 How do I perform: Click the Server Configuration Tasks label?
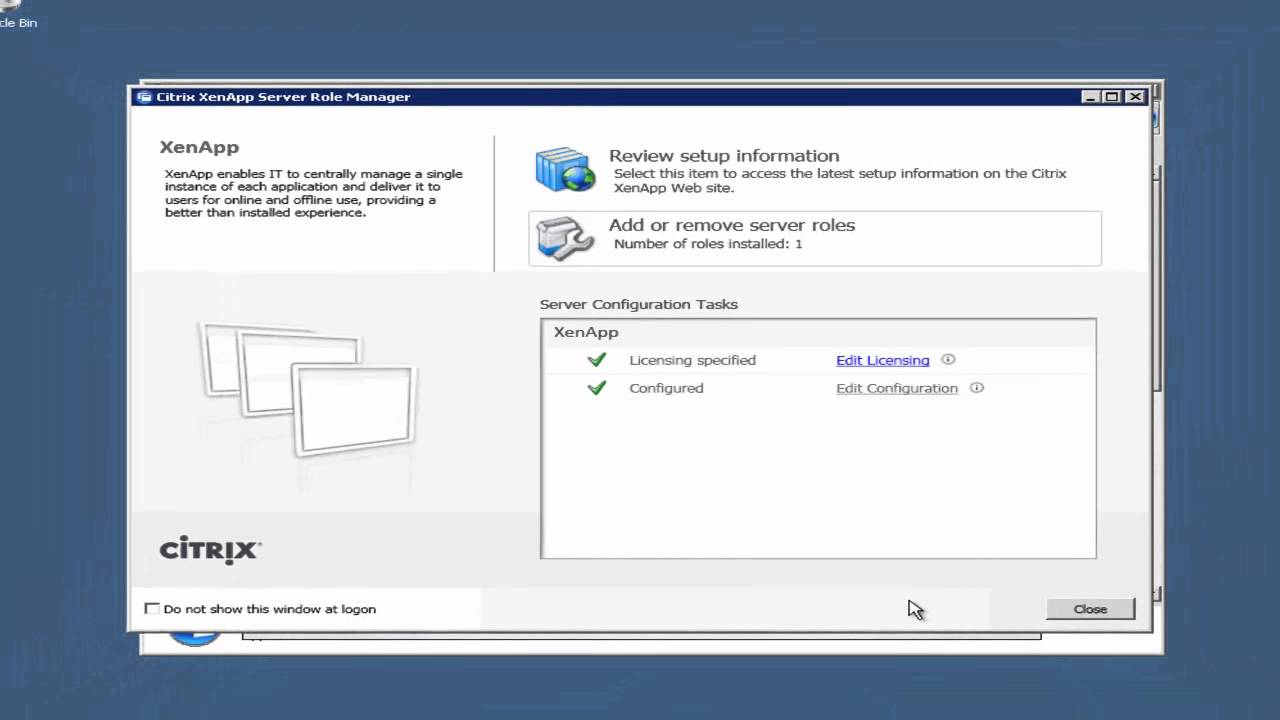[639, 304]
